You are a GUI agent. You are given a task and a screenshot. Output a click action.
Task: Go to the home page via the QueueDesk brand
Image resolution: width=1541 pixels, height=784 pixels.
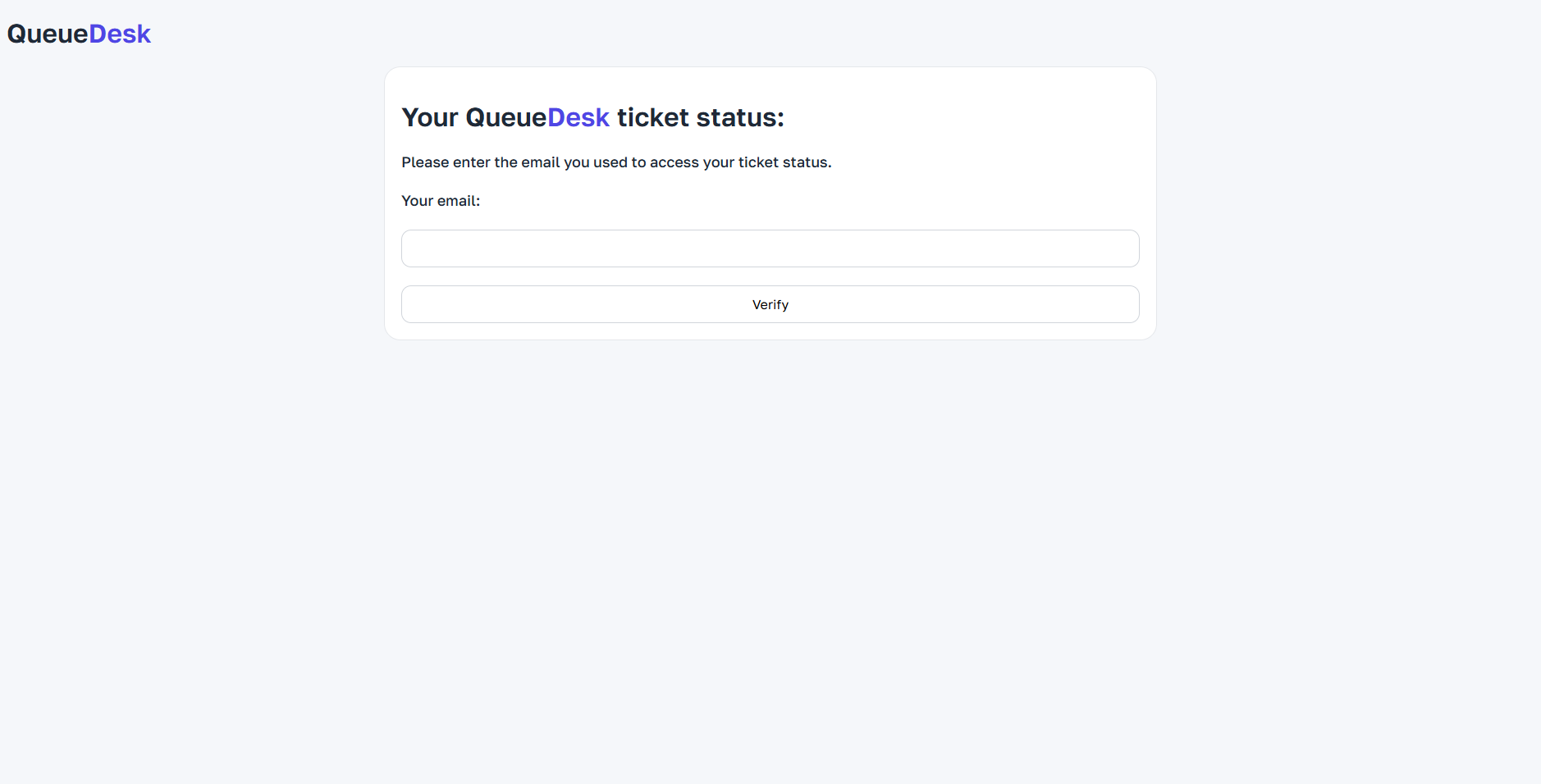coord(79,34)
